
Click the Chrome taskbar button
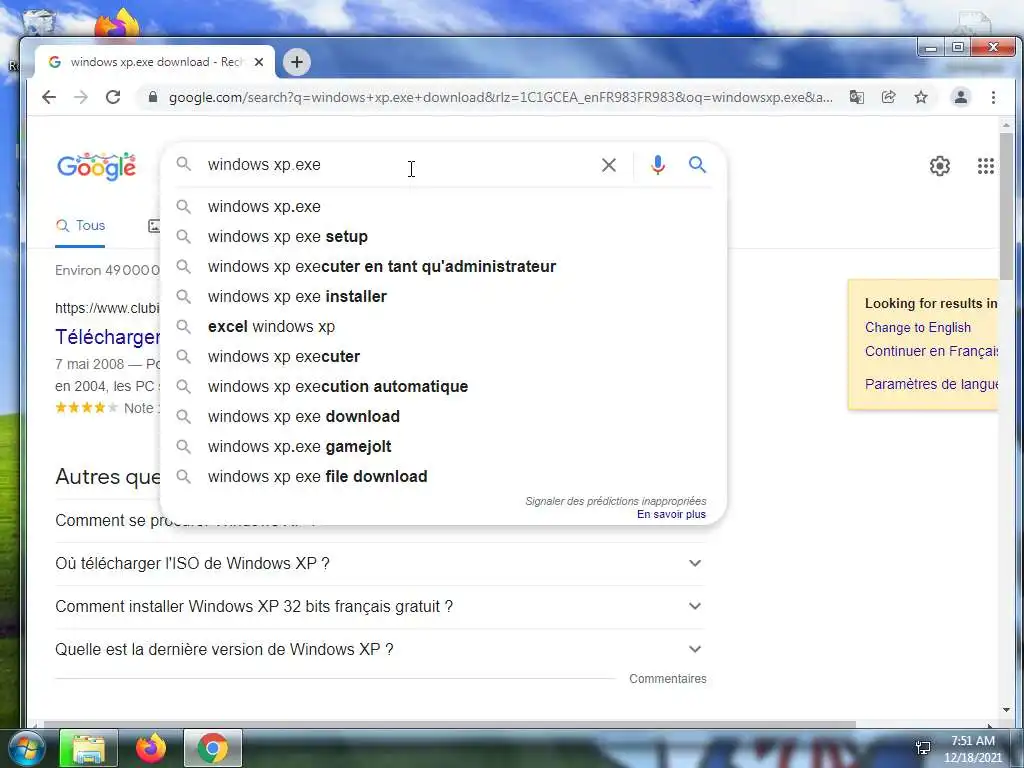coord(212,748)
